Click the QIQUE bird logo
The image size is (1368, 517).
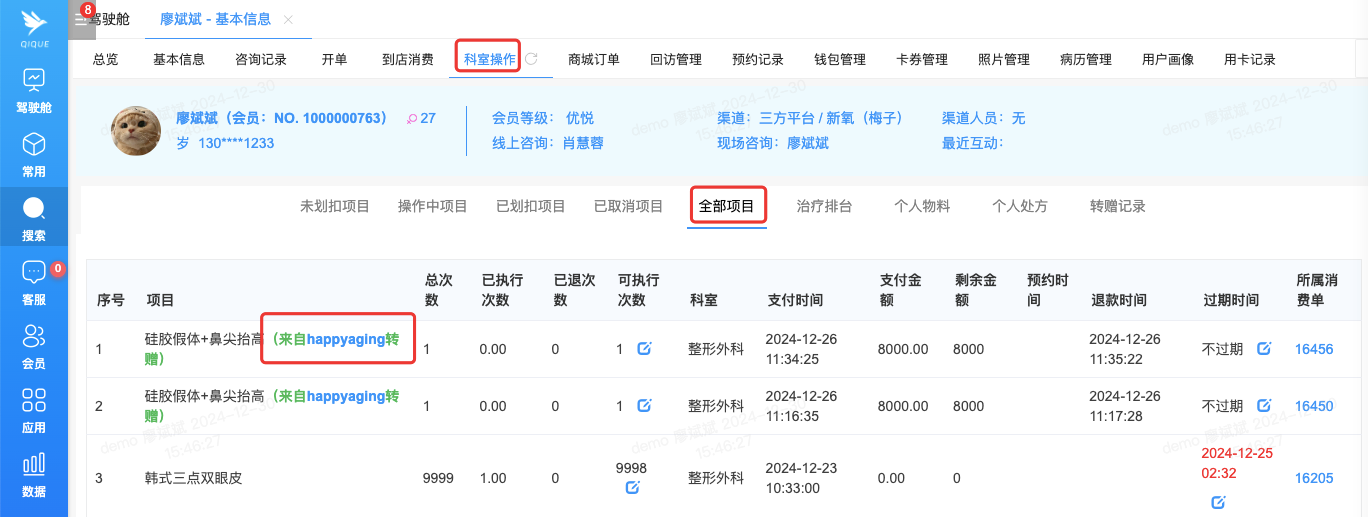pos(34,25)
